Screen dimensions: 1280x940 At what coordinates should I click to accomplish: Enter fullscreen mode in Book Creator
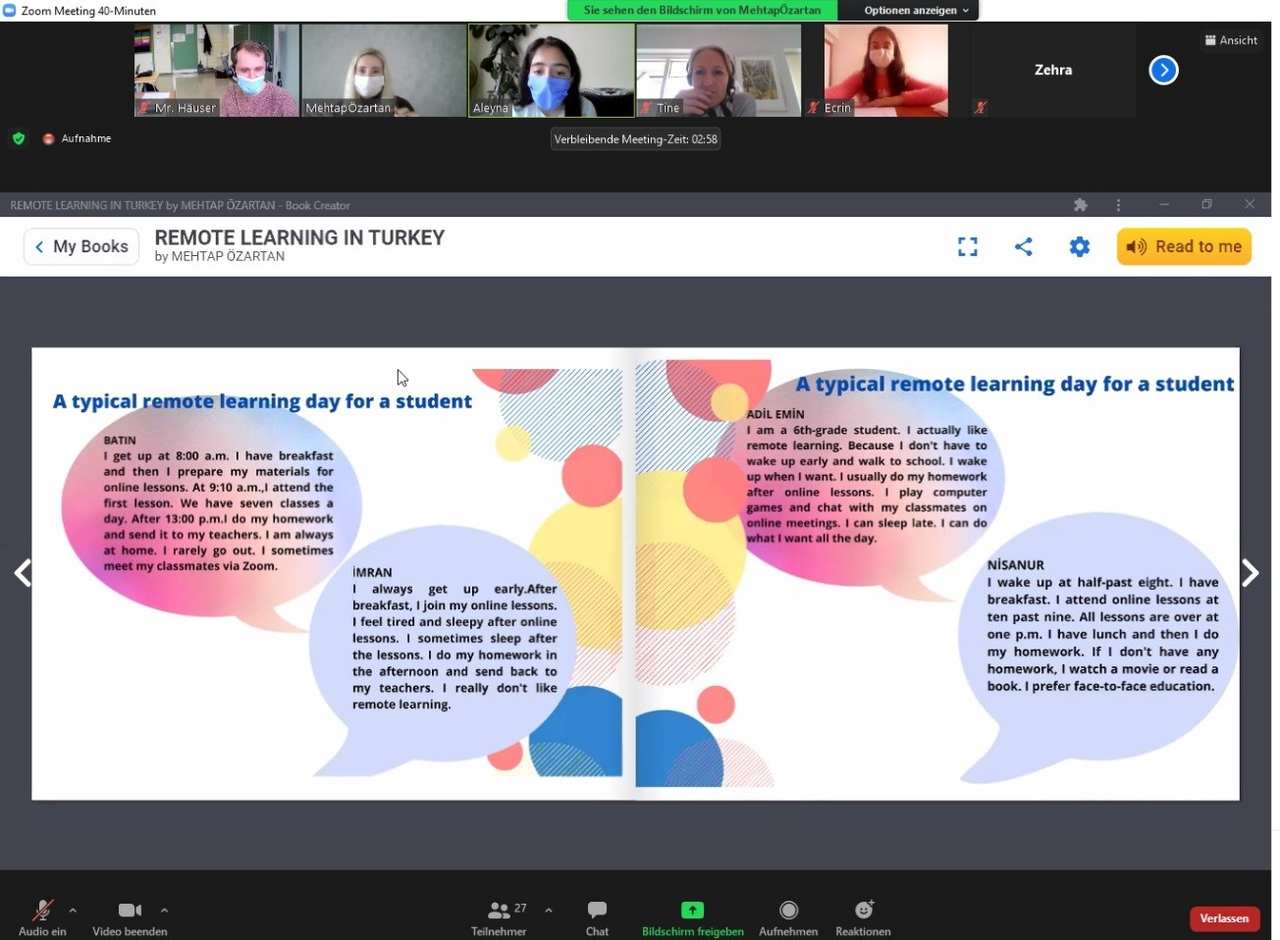pos(967,246)
